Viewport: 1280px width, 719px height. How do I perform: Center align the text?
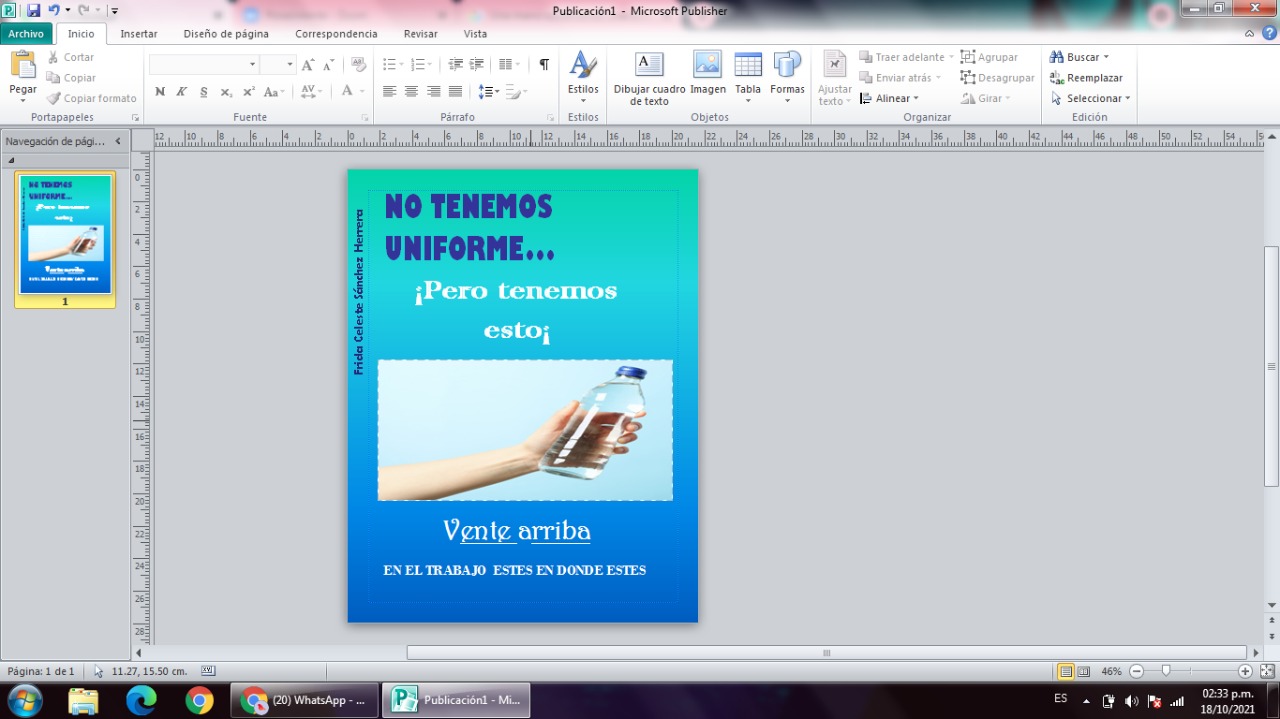pos(412,91)
